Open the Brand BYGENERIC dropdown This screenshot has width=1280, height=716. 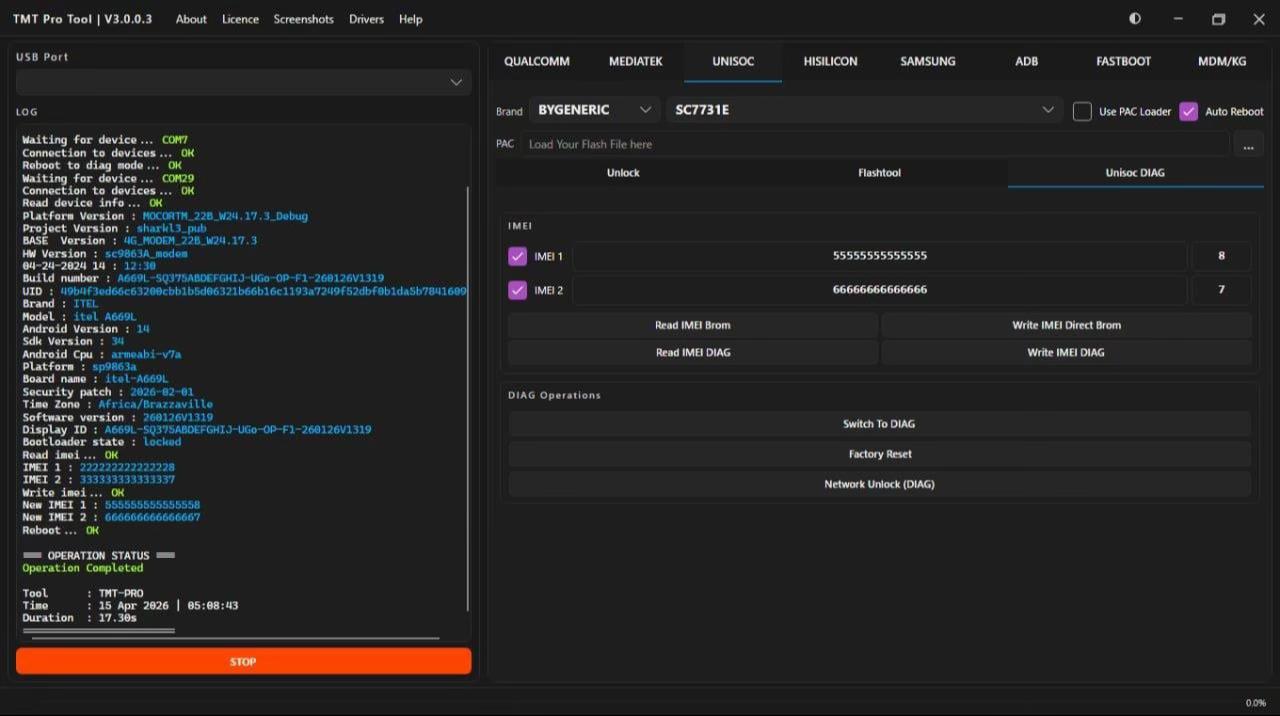[594, 110]
